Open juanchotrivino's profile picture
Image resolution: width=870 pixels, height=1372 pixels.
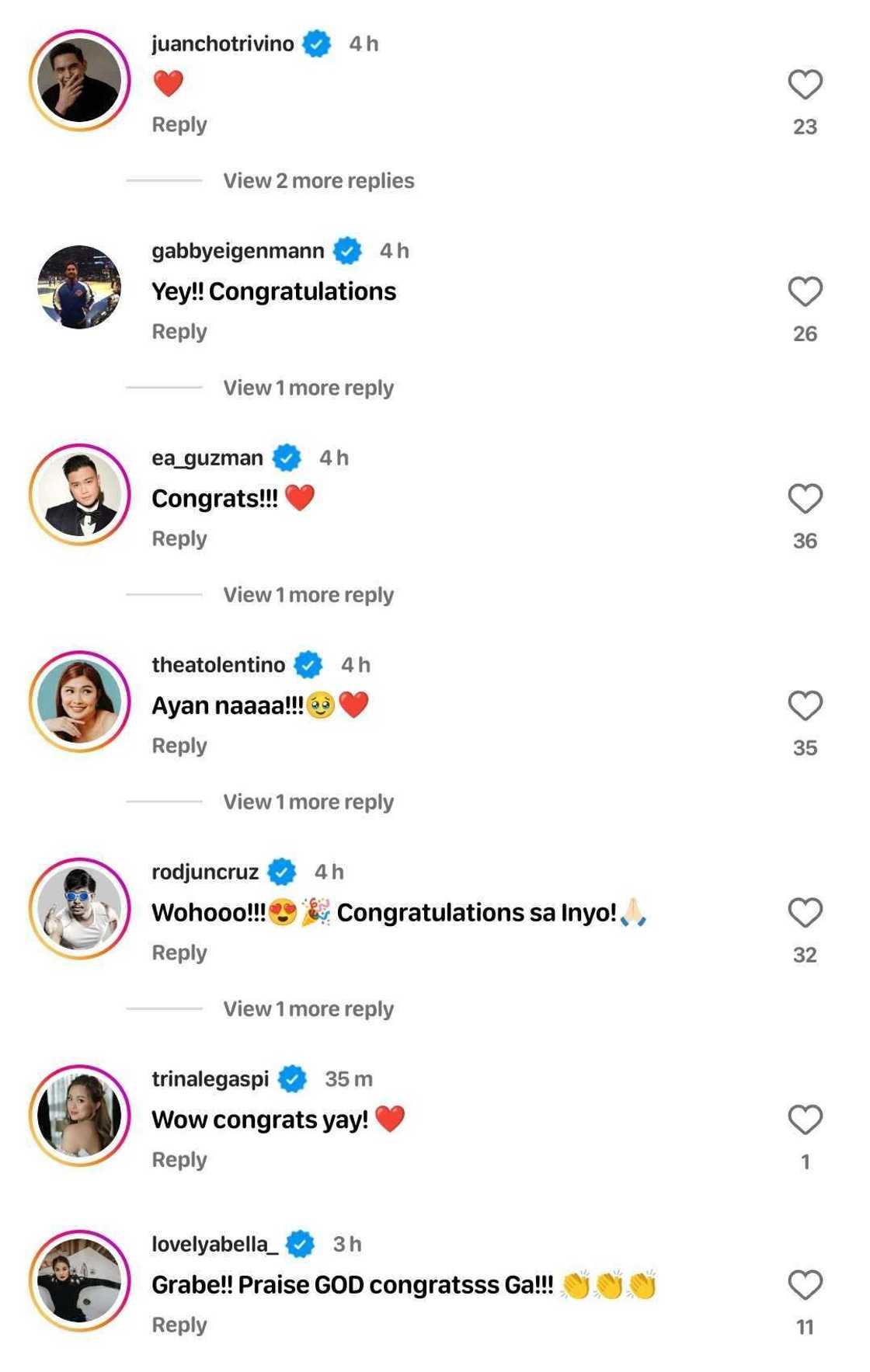(79, 81)
